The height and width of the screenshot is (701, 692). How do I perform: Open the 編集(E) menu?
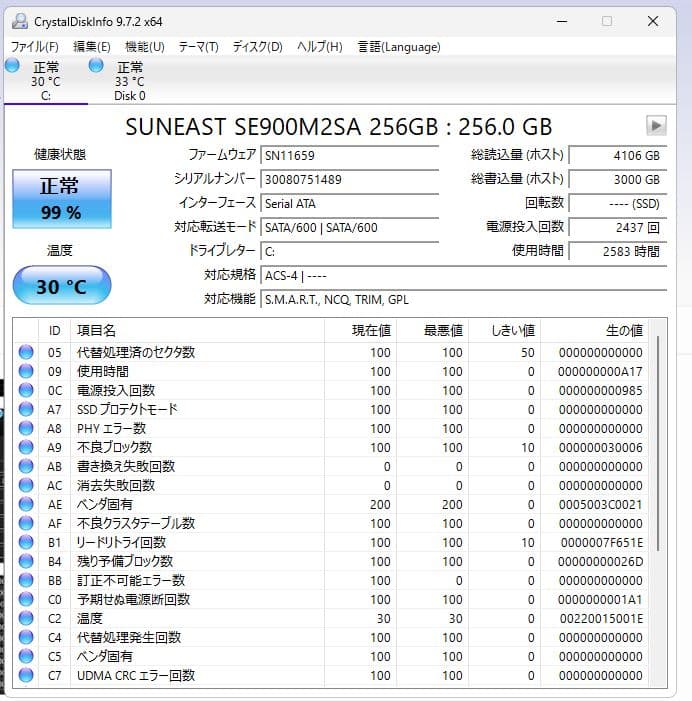tap(92, 47)
